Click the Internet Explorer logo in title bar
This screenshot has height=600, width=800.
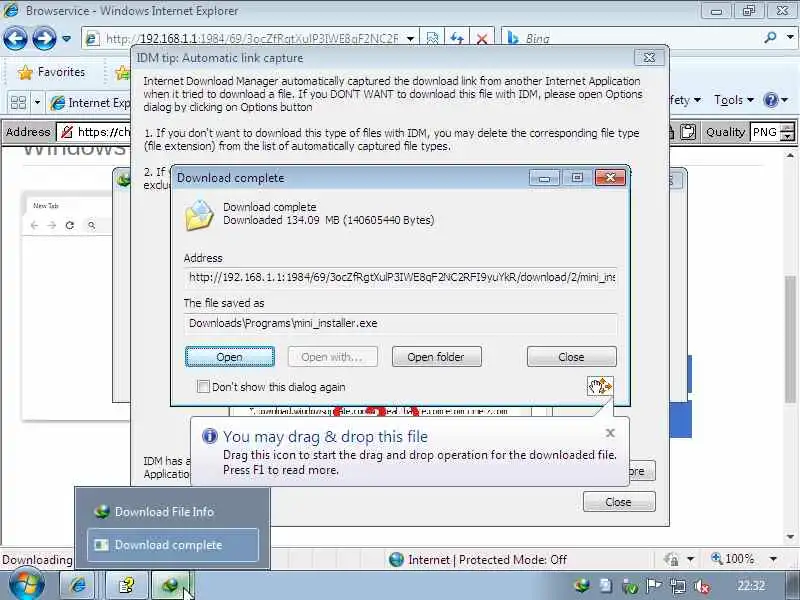(11, 10)
